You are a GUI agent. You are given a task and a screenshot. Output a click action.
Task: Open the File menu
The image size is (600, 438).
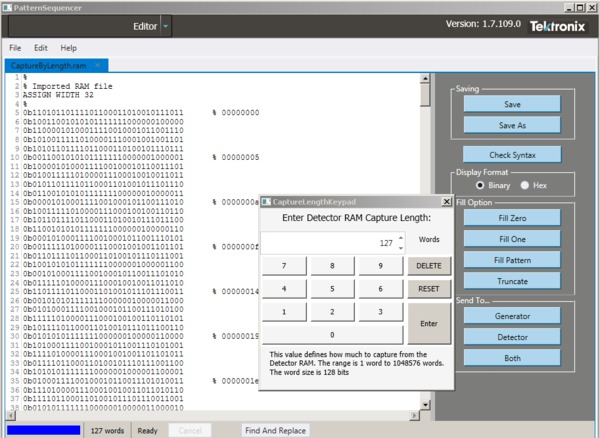tap(15, 47)
